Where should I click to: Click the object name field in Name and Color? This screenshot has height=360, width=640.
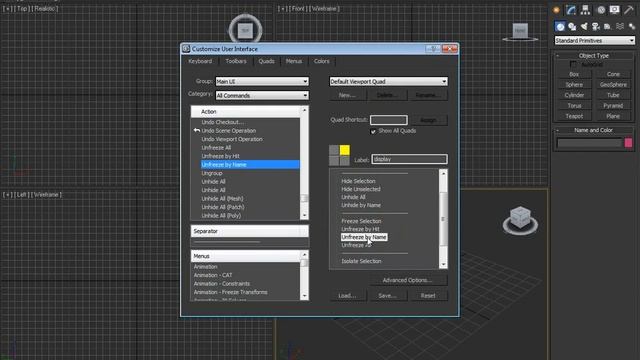click(x=590, y=142)
